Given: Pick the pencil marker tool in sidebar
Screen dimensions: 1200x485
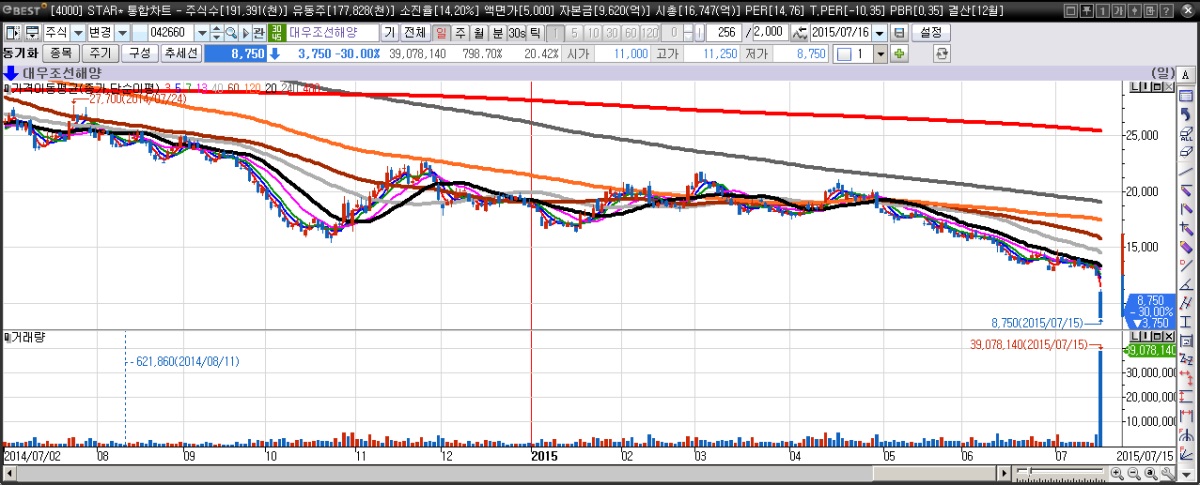Looking at the screenshot, I should coord(1186,245).
